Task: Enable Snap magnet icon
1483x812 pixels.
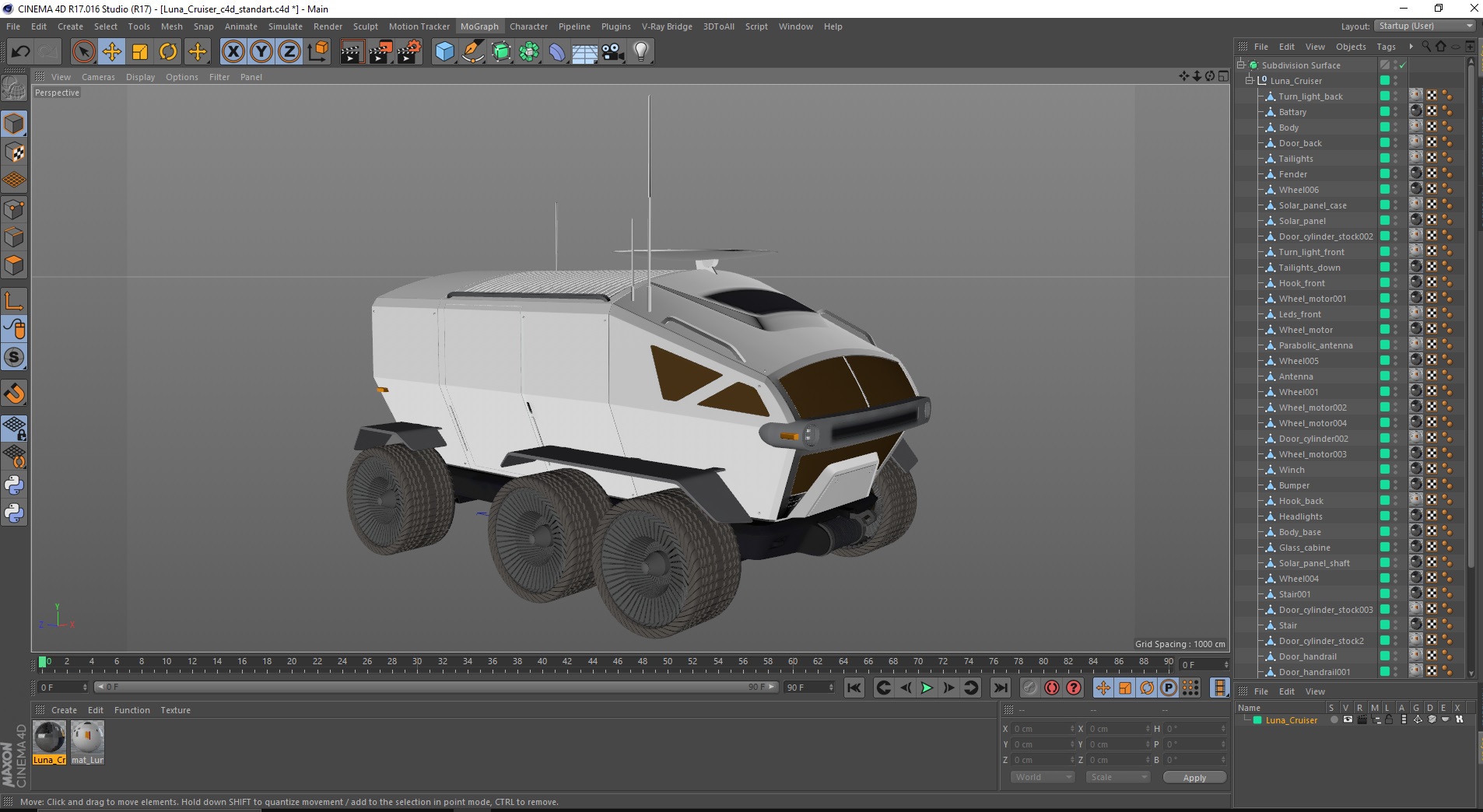Action: pos(14,394)
